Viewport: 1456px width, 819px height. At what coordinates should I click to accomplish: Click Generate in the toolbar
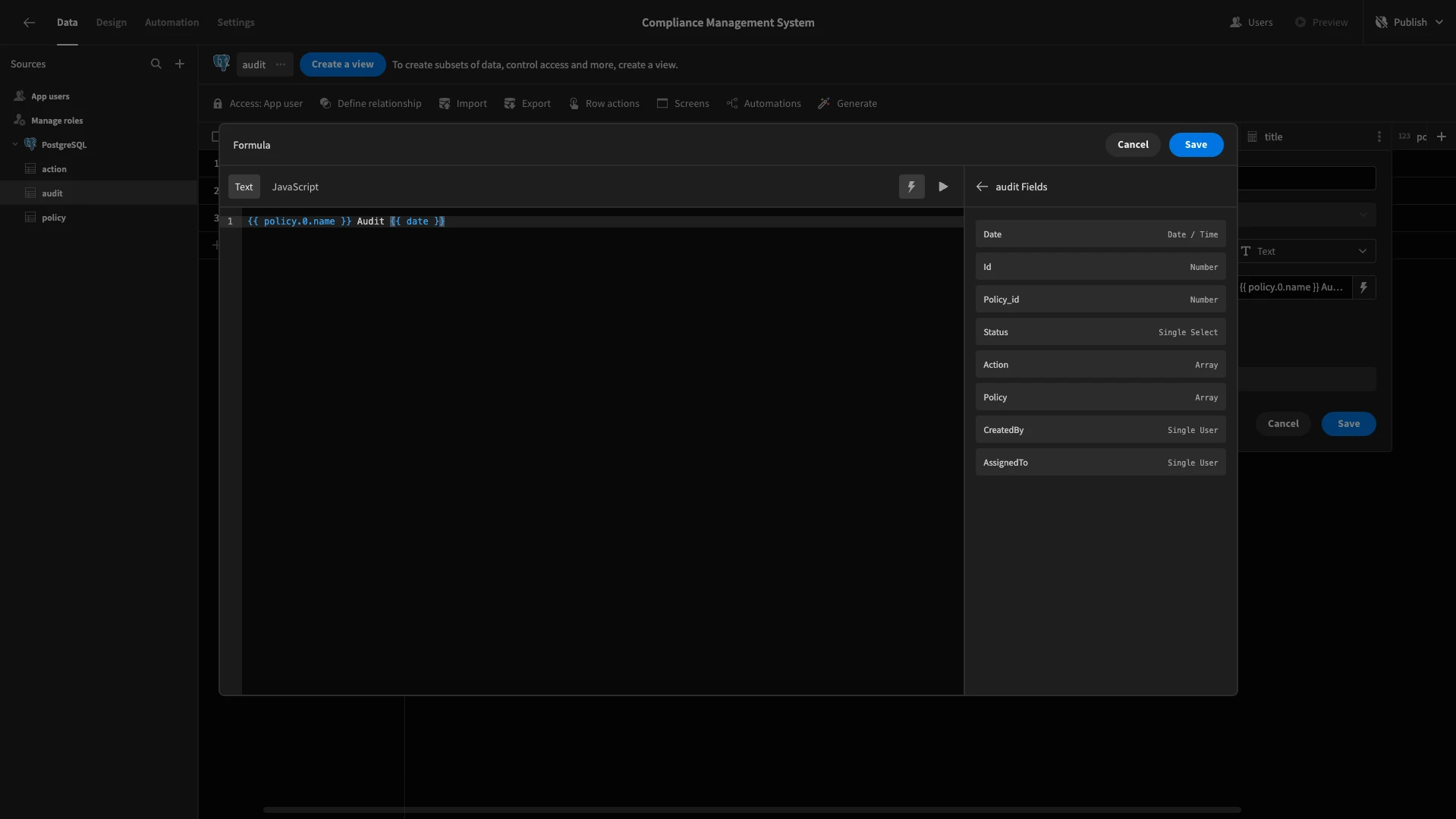[x=847, y=104]
